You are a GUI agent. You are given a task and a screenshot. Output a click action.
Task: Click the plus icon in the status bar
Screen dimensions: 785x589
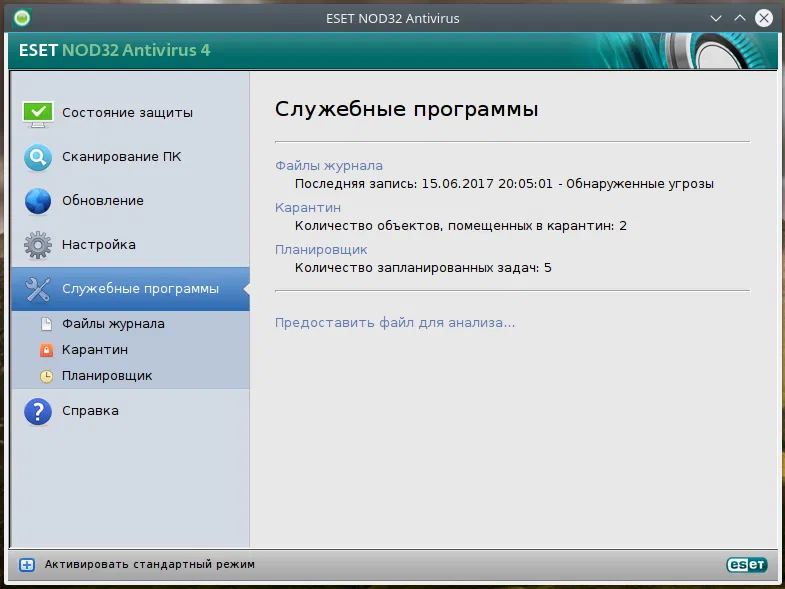click(27, 565)
